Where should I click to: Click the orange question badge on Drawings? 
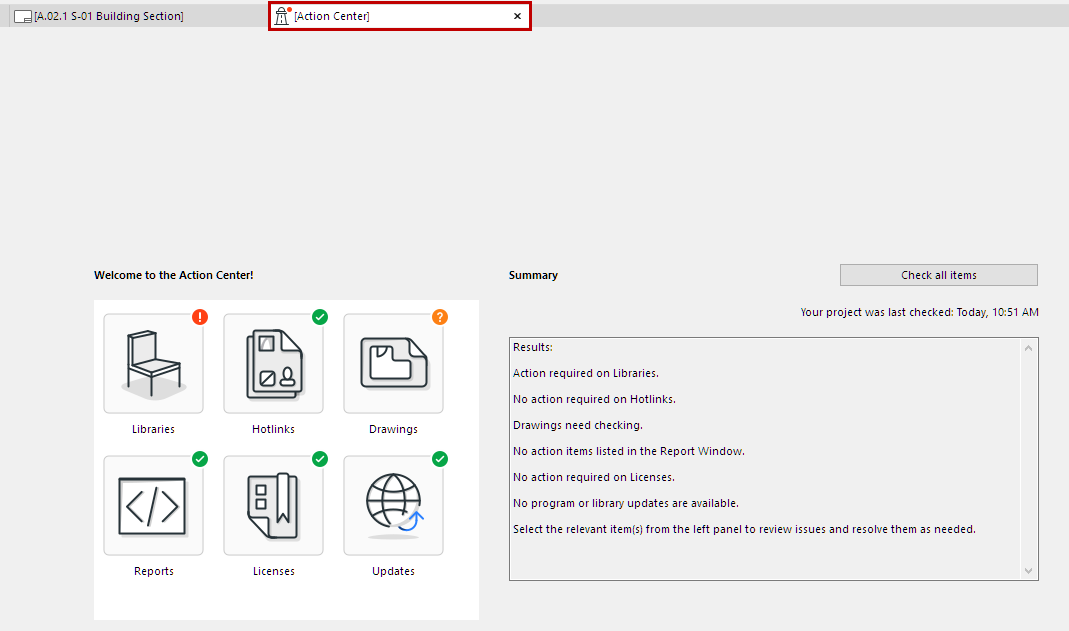440,317
